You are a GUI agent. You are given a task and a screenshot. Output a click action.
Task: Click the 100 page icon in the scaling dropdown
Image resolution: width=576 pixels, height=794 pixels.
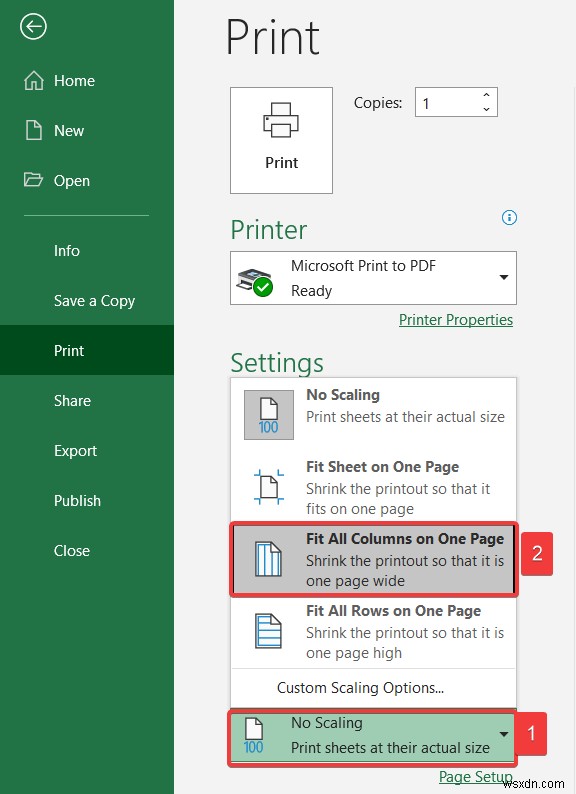[x=253, y=735]
